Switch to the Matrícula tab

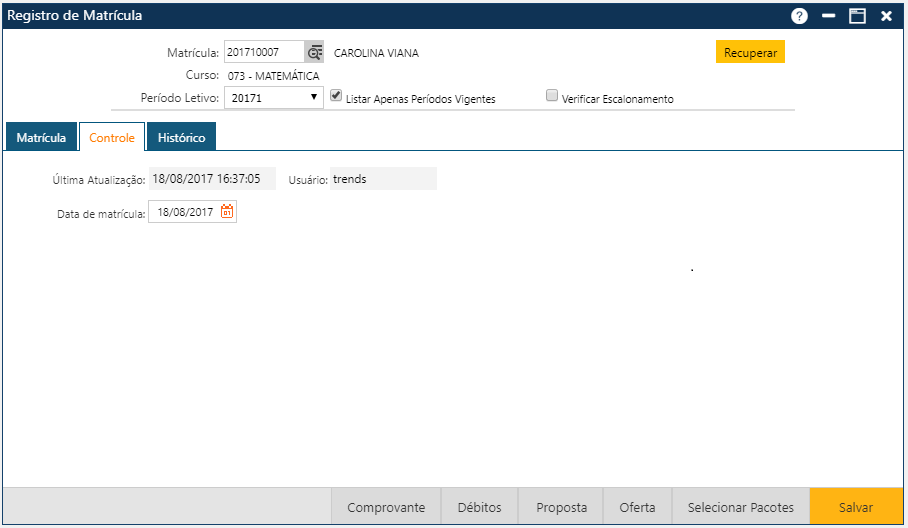pyautogui.click(x=41, y=137)
